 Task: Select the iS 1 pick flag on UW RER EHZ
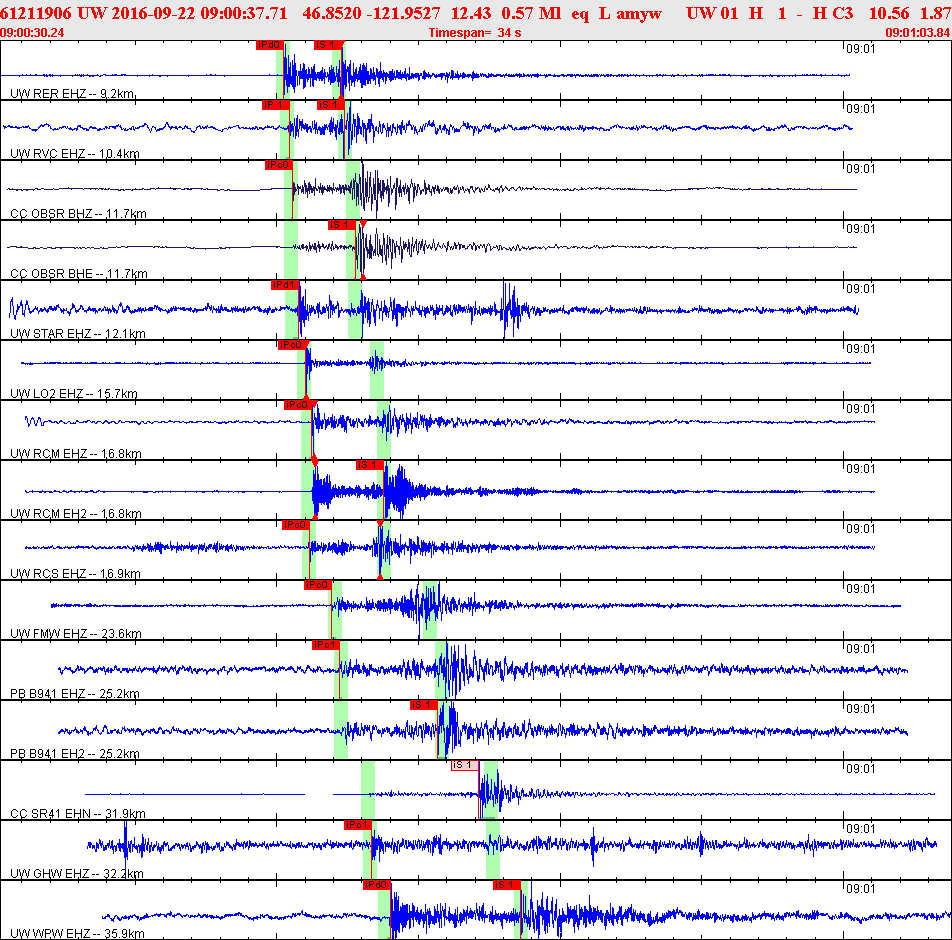click(327, 45)
